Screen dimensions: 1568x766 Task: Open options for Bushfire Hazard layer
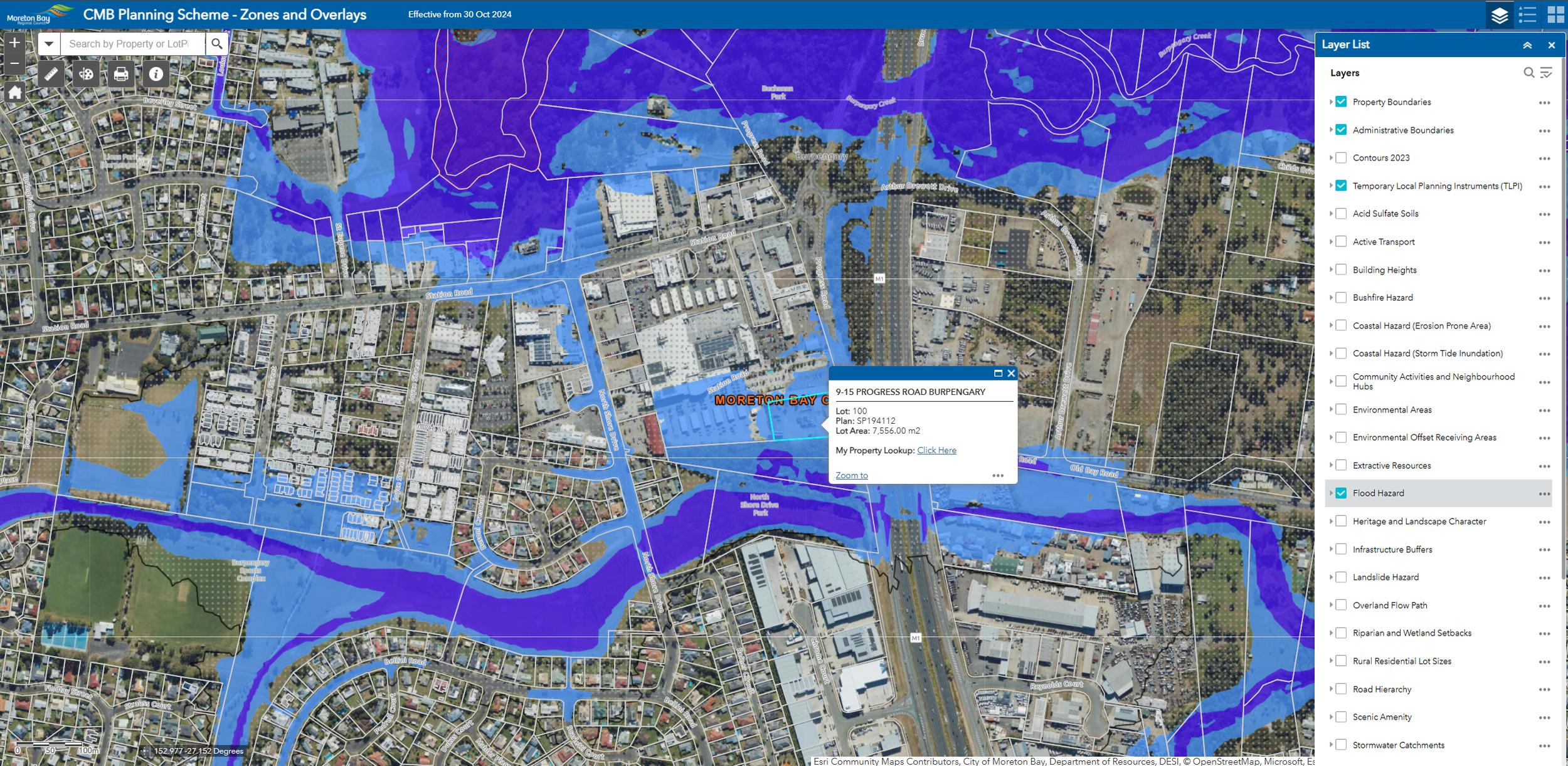pyautogui.click(x=1544, y=298)
